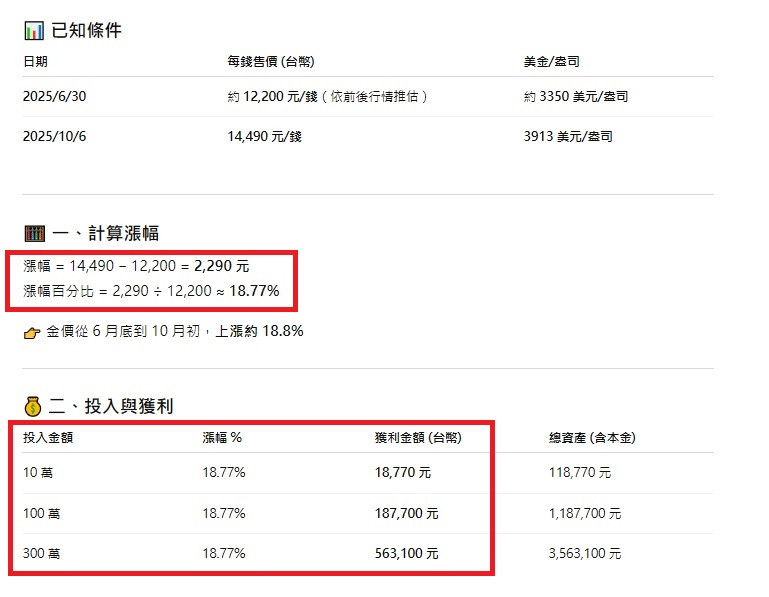Click the pointing hand emoji icon
The height and width of the screenshot is (597, 769).
tap(32, 331)
